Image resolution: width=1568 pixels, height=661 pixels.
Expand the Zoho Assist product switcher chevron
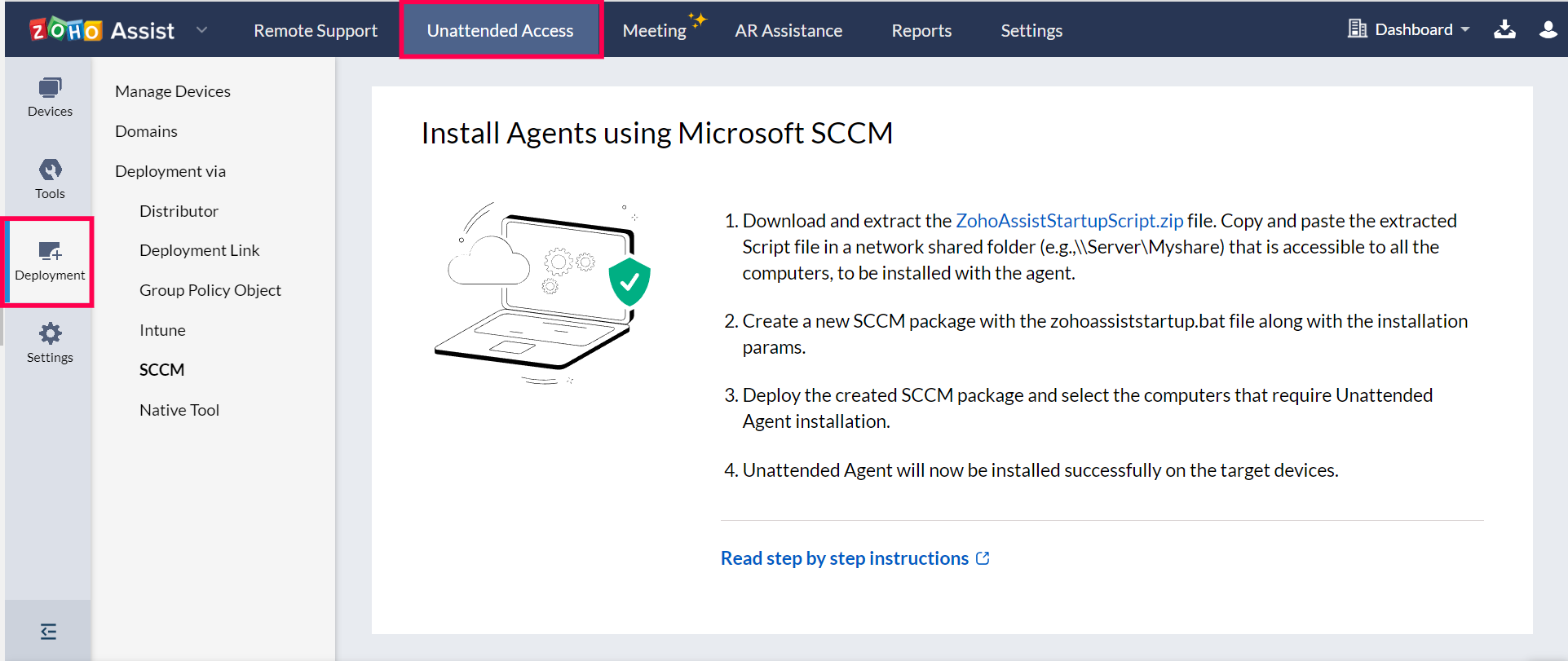(x=201, y=30)
